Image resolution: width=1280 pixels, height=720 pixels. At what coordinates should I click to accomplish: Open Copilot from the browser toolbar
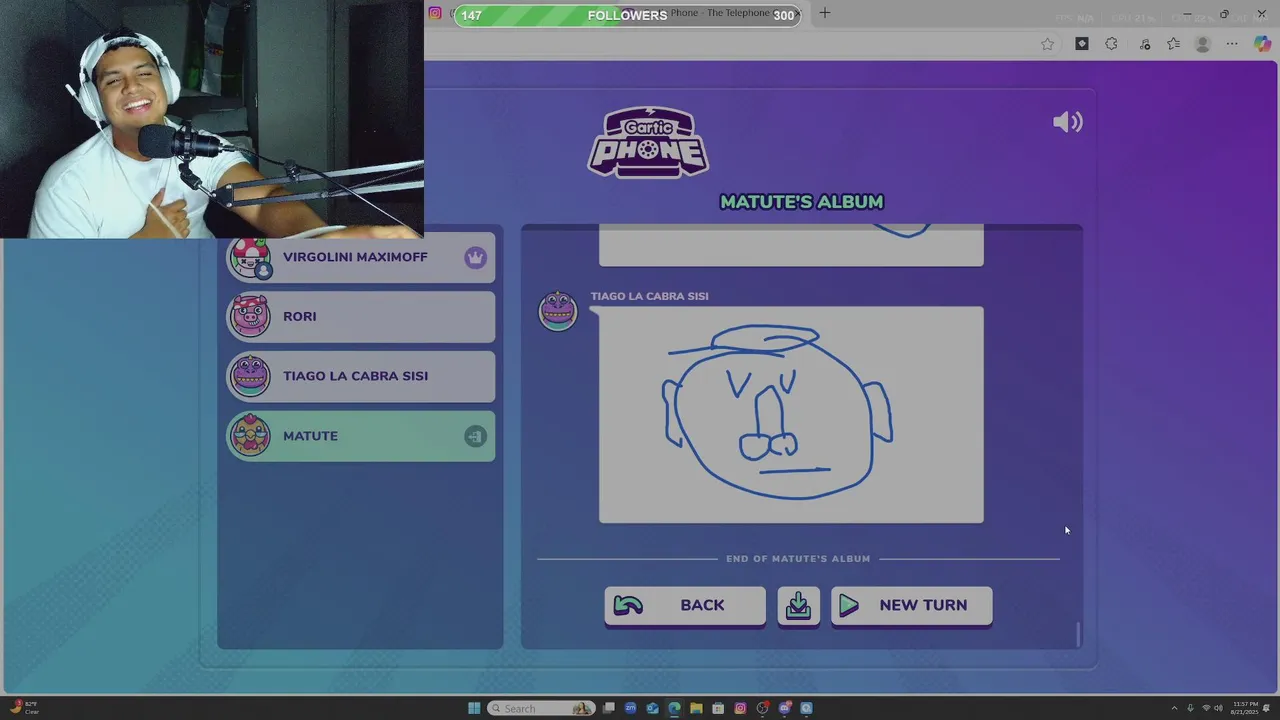pyautogui.click(x=1262, y=44)
